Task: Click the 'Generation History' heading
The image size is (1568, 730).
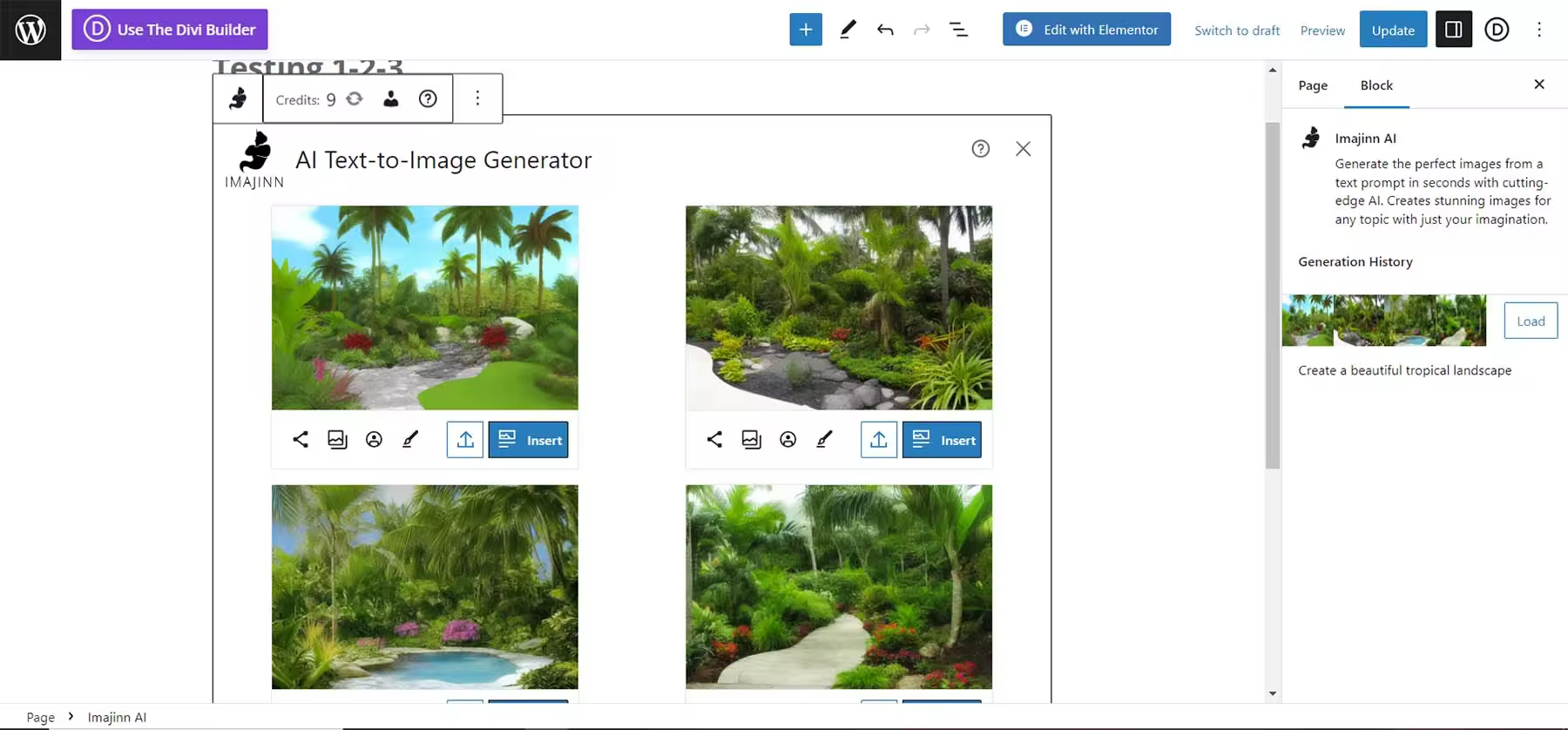Action: tap(1355, 261)
